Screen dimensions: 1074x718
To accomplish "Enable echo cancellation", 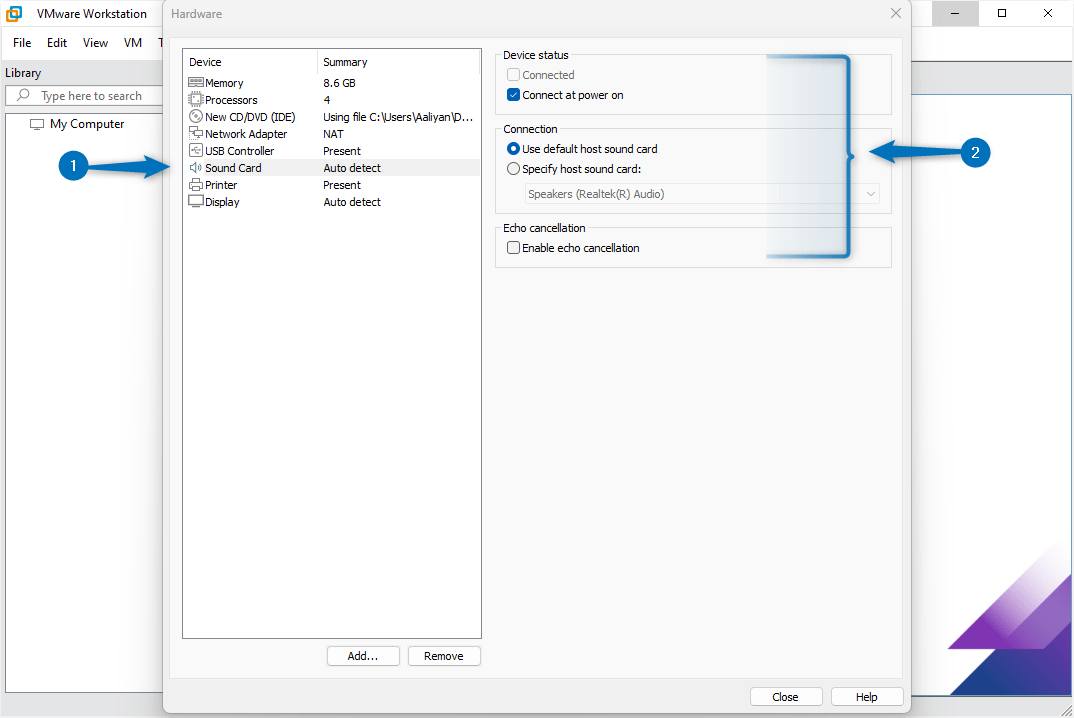I will [x=513, y=247].
